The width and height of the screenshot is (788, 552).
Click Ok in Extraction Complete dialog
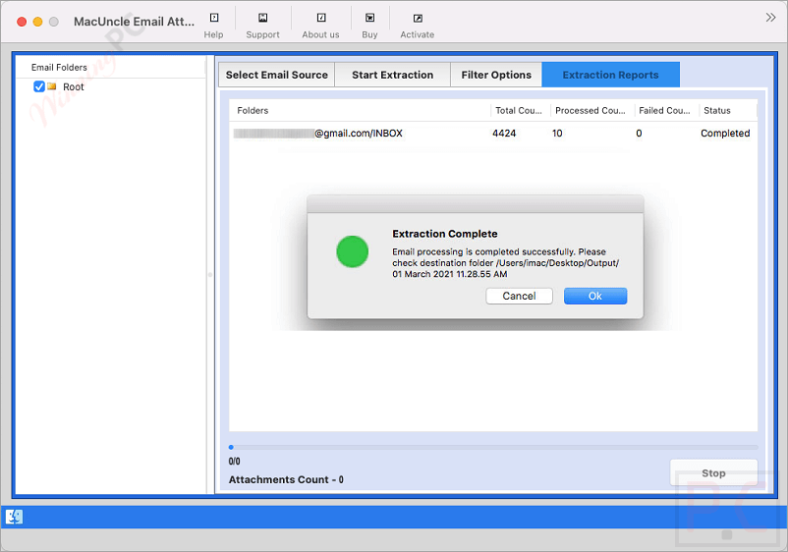(x=595, y=296)
